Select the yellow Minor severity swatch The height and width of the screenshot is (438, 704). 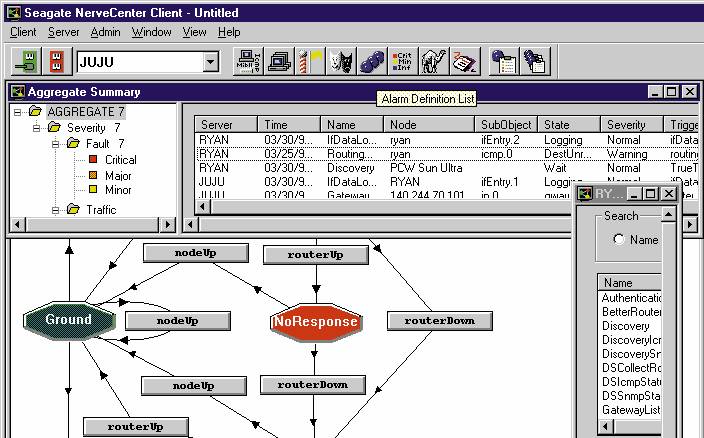[x=93, y=189]
